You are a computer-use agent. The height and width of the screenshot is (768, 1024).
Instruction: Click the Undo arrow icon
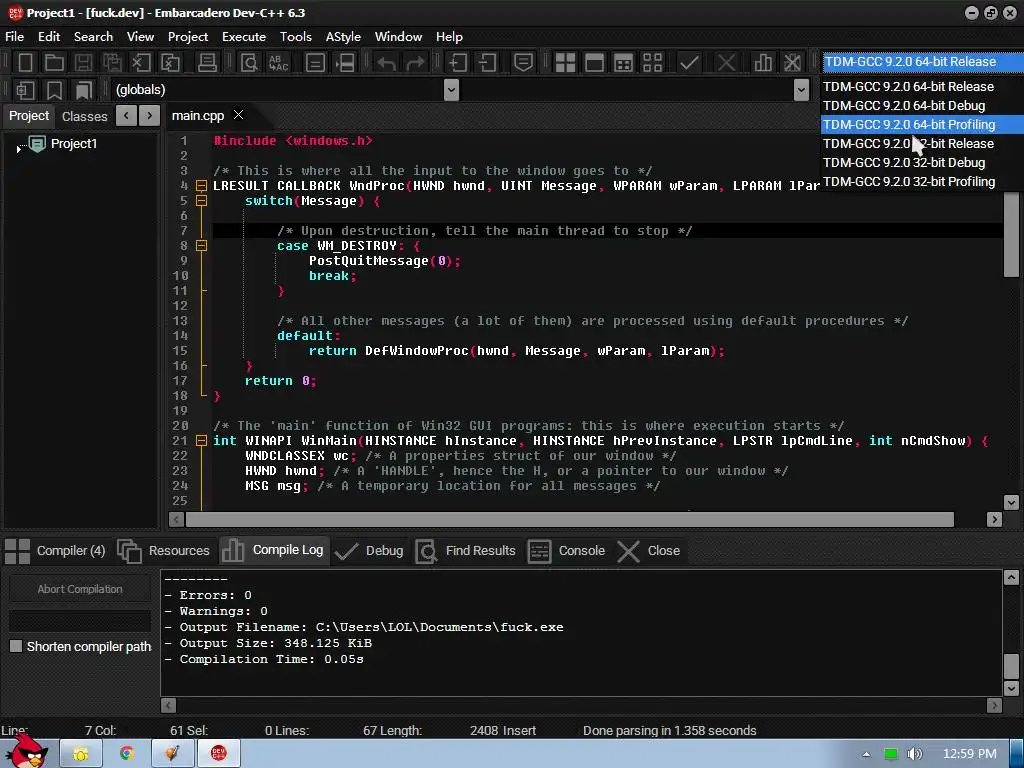point(386,63)
